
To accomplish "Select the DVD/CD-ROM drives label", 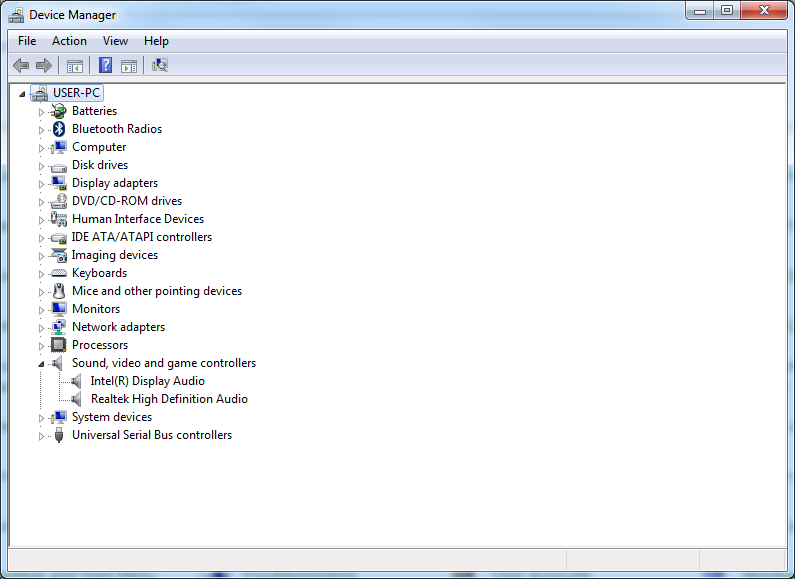I will (127, 201).
